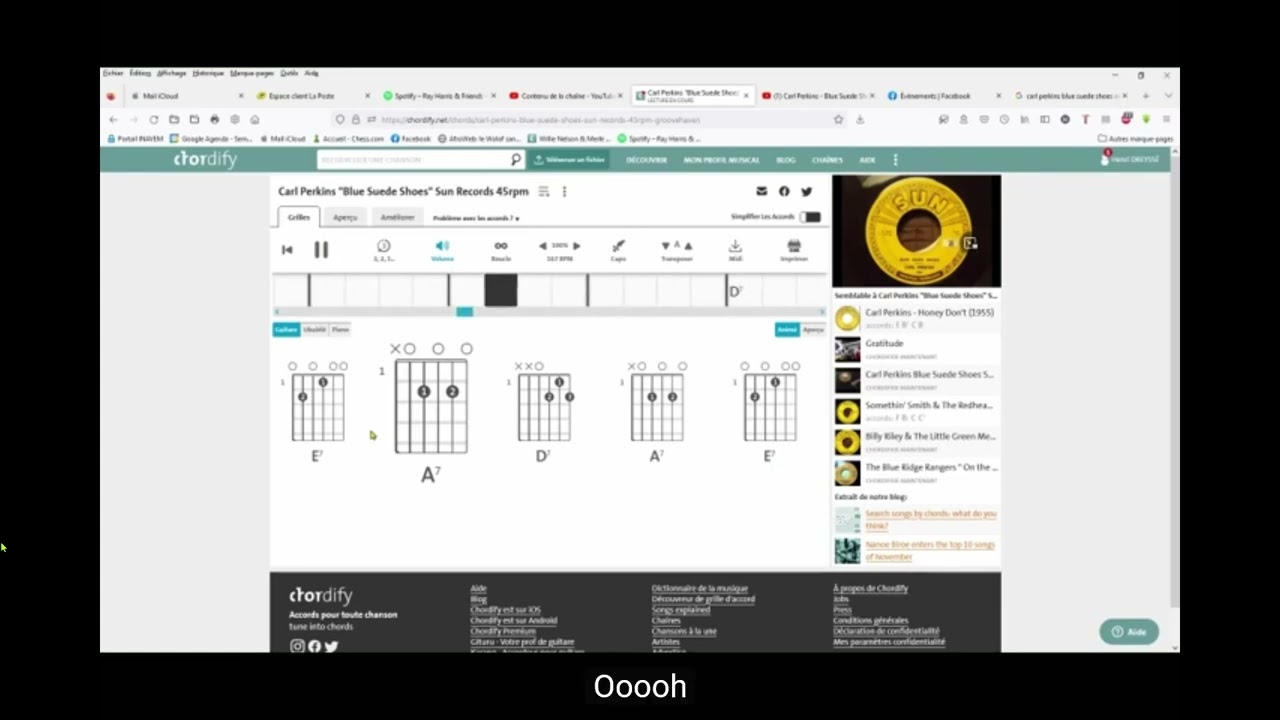This screenshot has height=720, width=1280.
Task: Open Firefox Historique menu
Action: (208, 73)
